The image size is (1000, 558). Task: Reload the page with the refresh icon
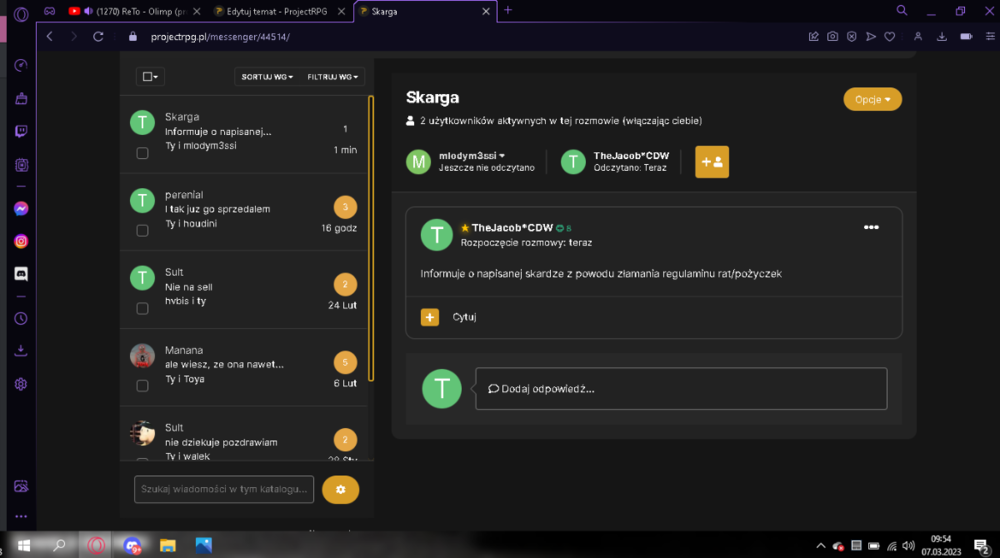coord(98,37)
